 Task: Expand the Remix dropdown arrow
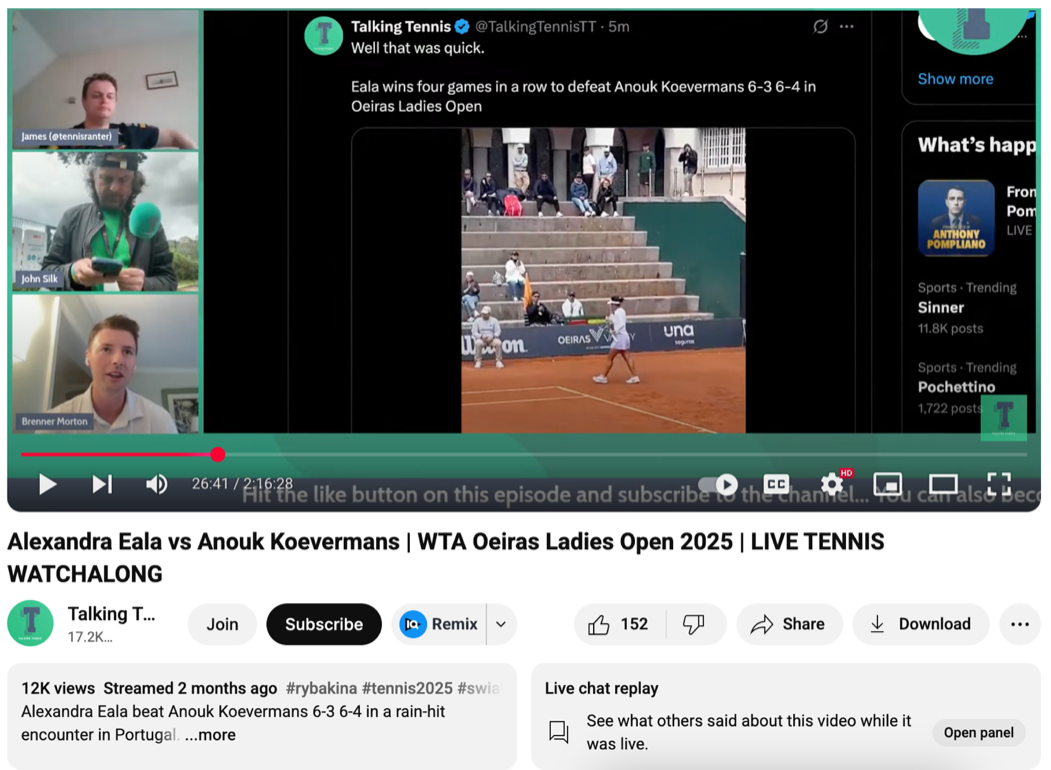(x=501, y=624)
